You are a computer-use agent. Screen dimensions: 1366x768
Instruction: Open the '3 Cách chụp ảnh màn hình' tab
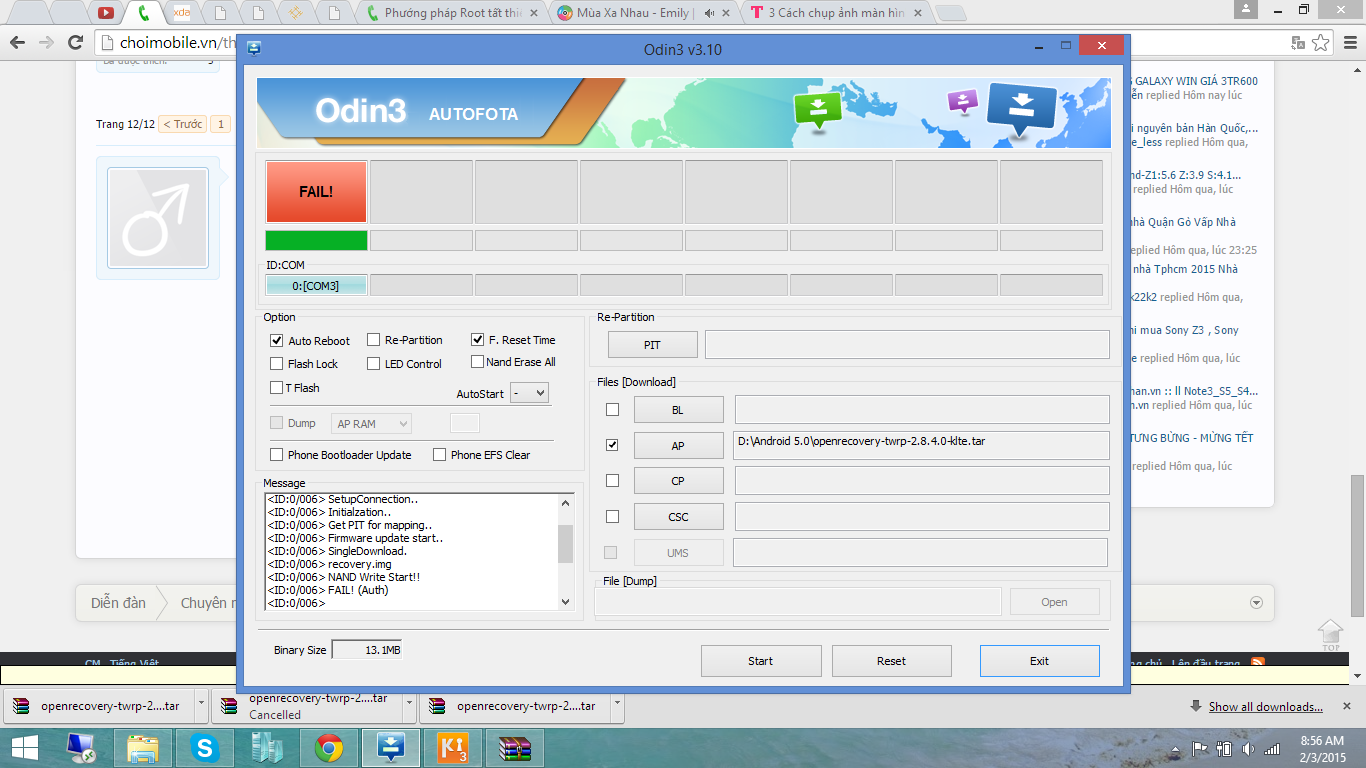coord(835,13)
